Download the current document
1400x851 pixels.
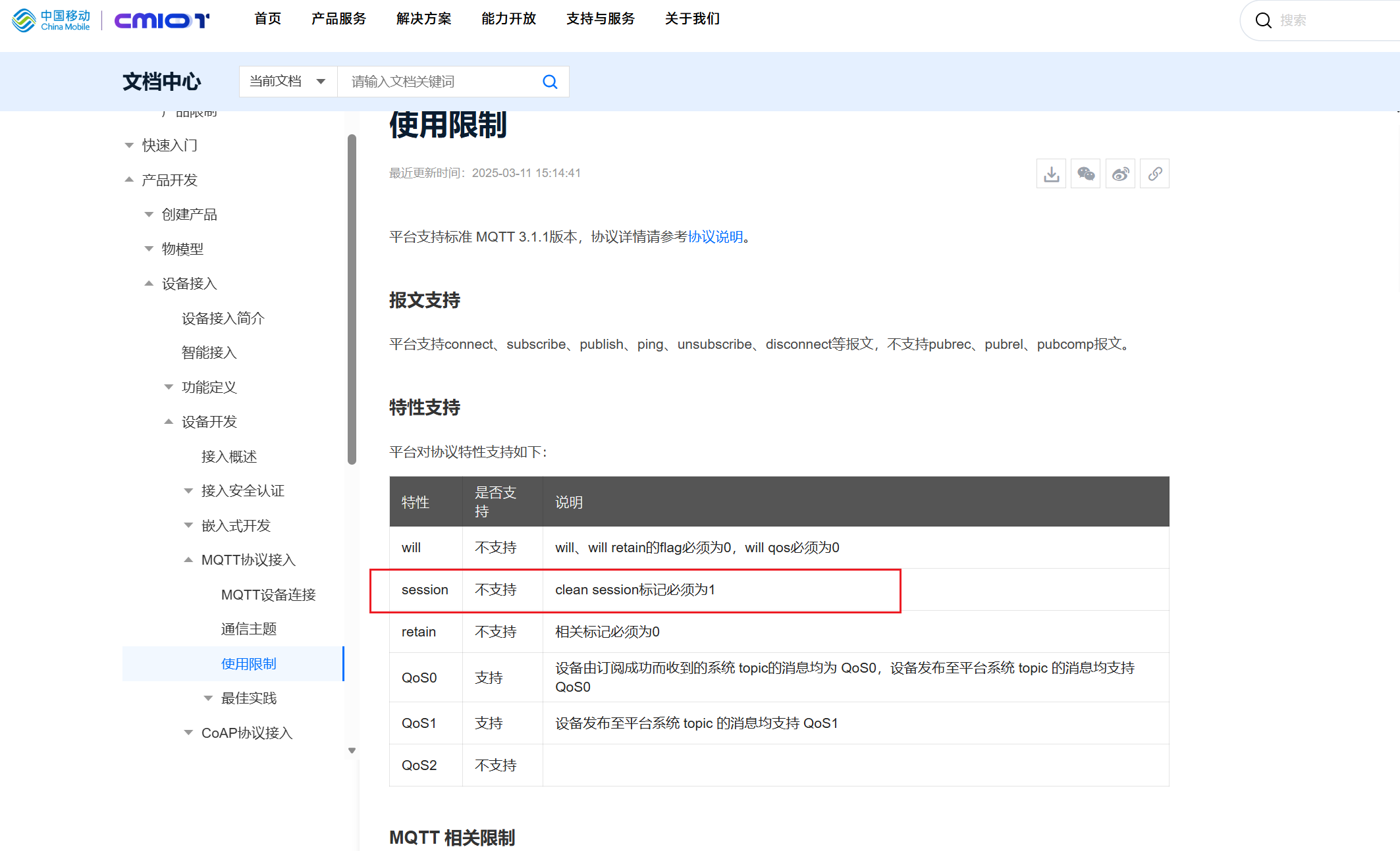[x=1051, y=173]
